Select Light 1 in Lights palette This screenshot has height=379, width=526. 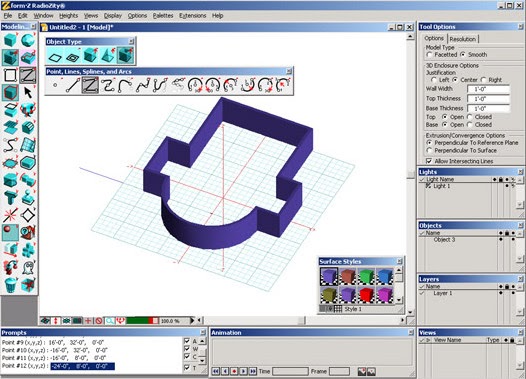tap(441, 186)
